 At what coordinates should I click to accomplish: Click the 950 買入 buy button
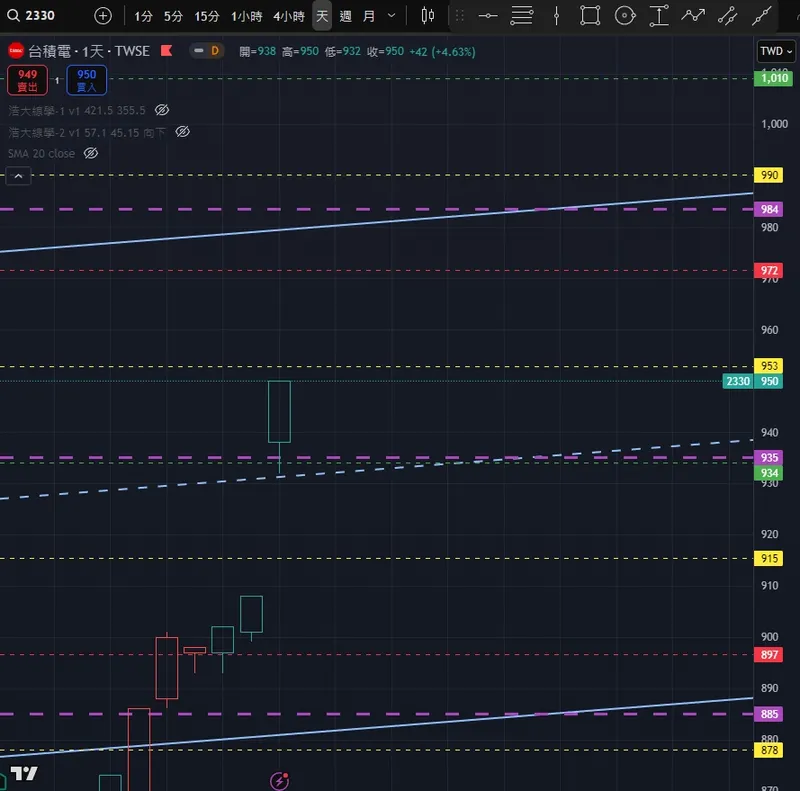coord(87,80)
